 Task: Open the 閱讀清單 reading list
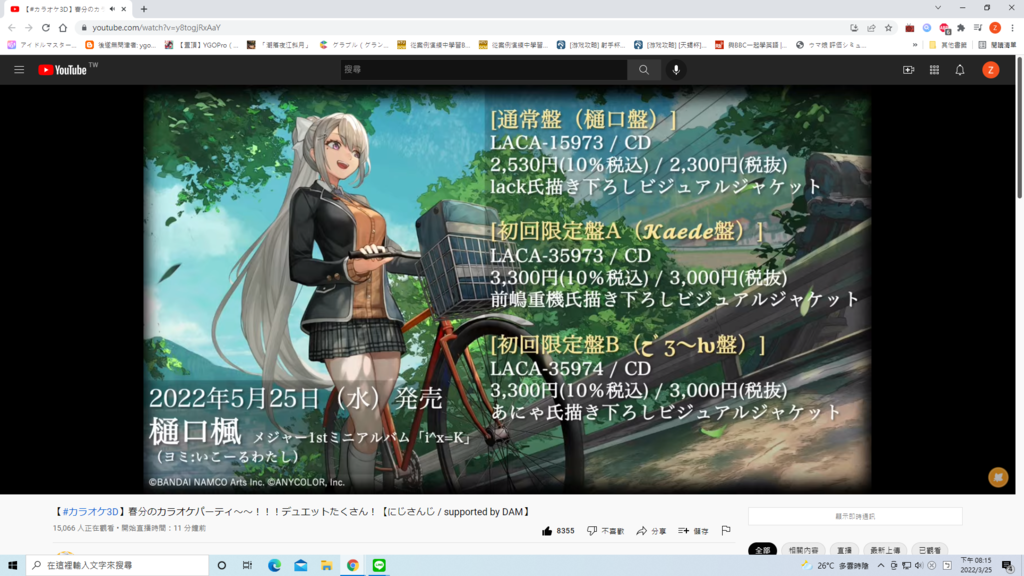997,45
